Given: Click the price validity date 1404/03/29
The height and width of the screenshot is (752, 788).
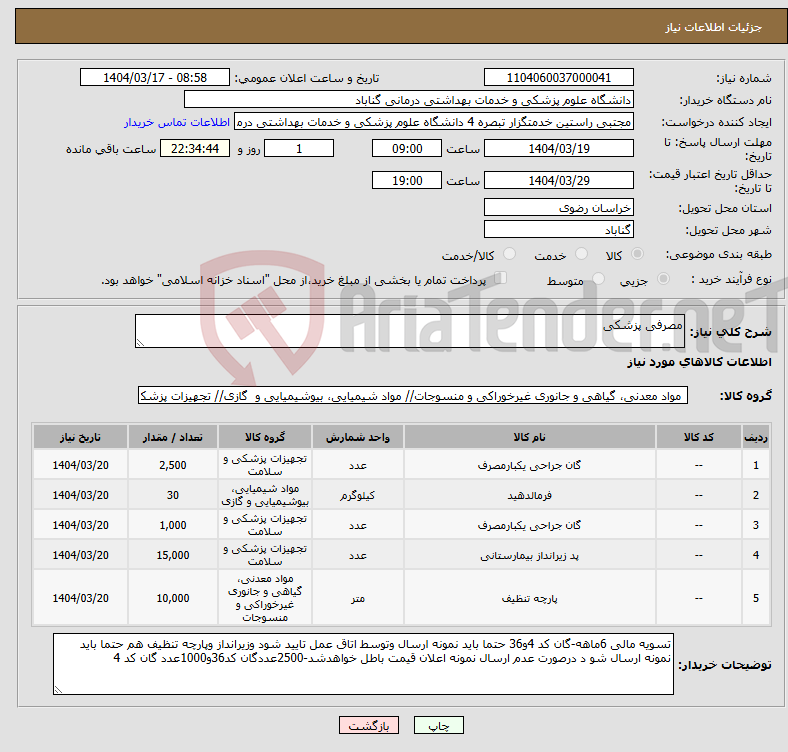Looking at the screenshot, I should tap(558, 180).
